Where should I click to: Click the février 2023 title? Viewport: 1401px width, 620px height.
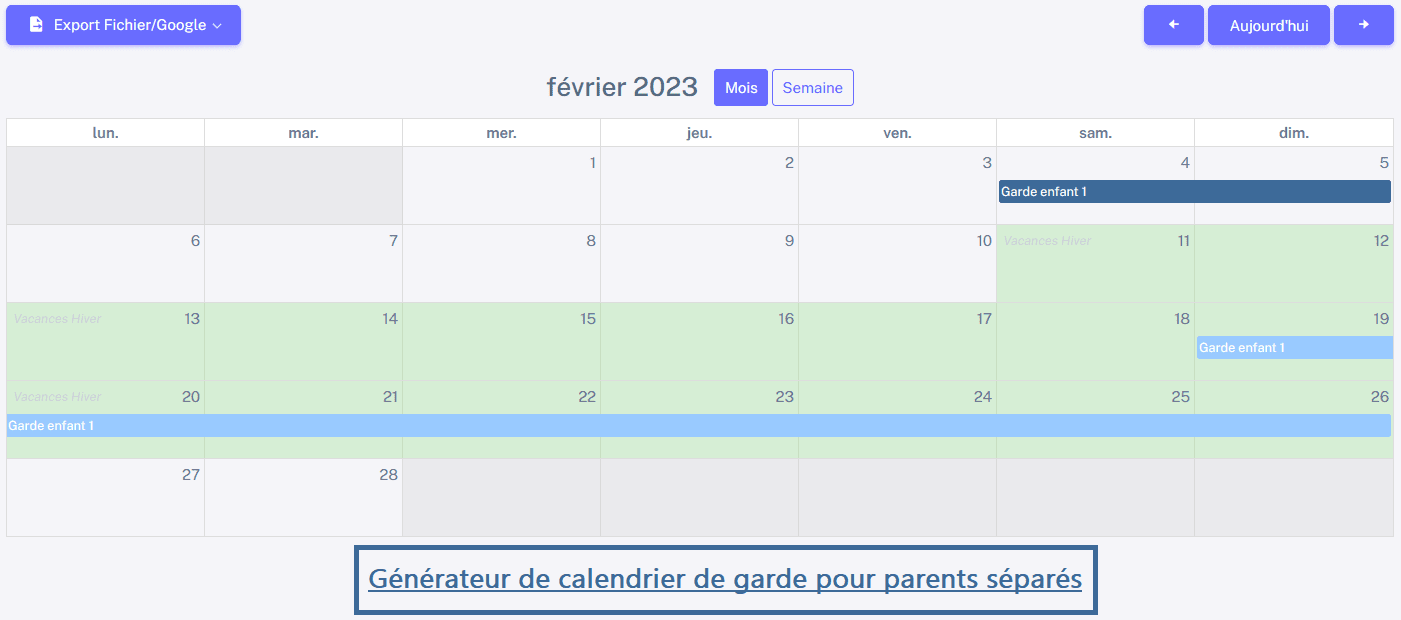tap(622, 87)
